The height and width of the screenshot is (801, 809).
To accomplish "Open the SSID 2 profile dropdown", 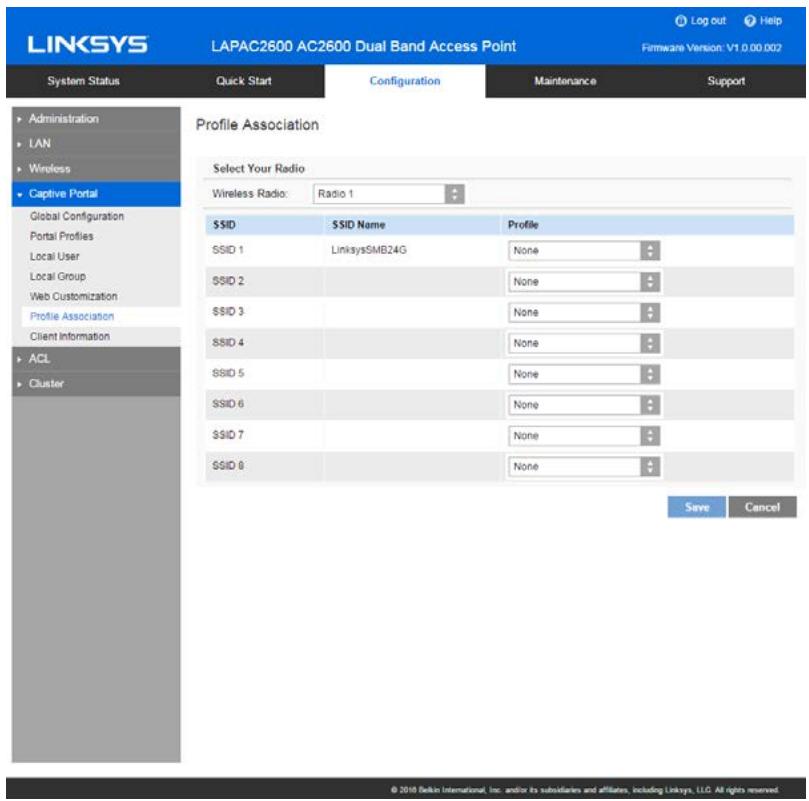I will click(584, 282).
